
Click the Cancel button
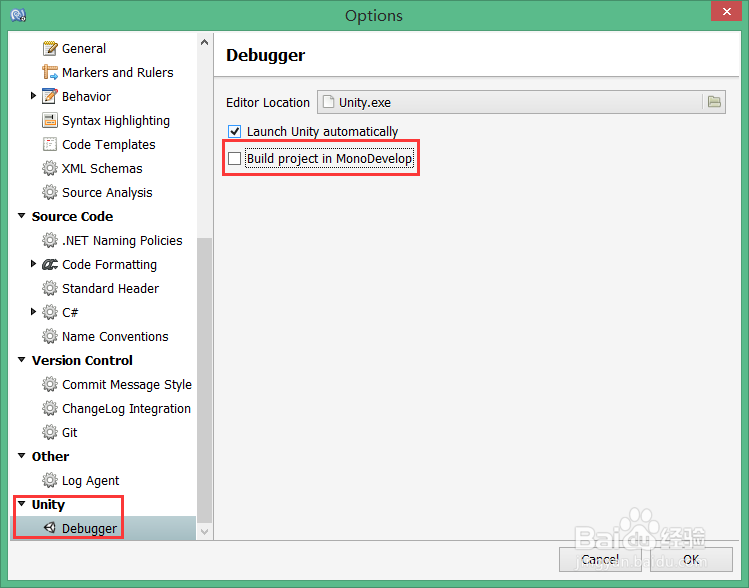[600, 559]
